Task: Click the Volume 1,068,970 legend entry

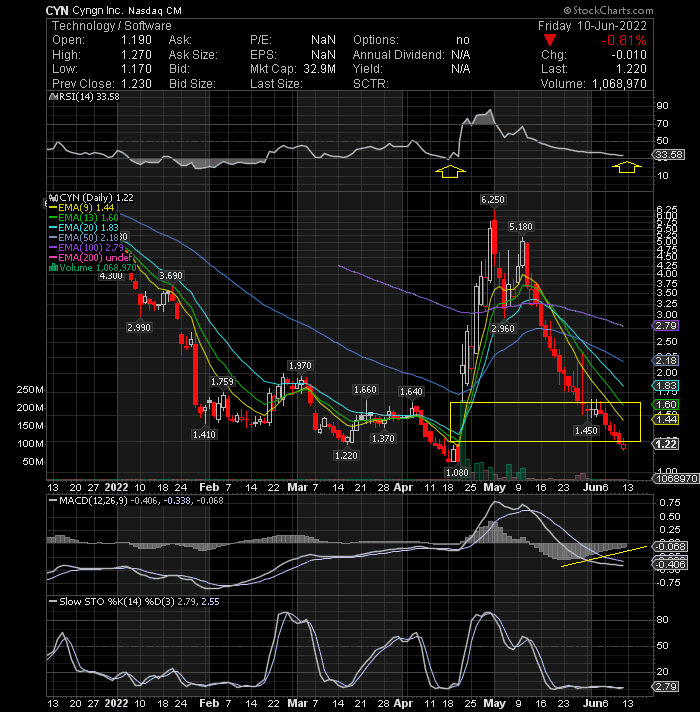Action: click(97, 267)
